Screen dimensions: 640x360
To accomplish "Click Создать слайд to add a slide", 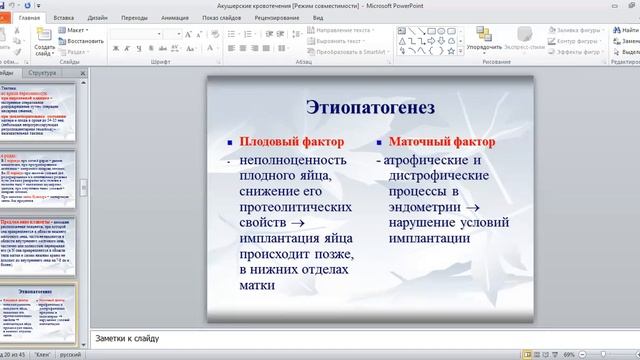I will tap(44, 41).
